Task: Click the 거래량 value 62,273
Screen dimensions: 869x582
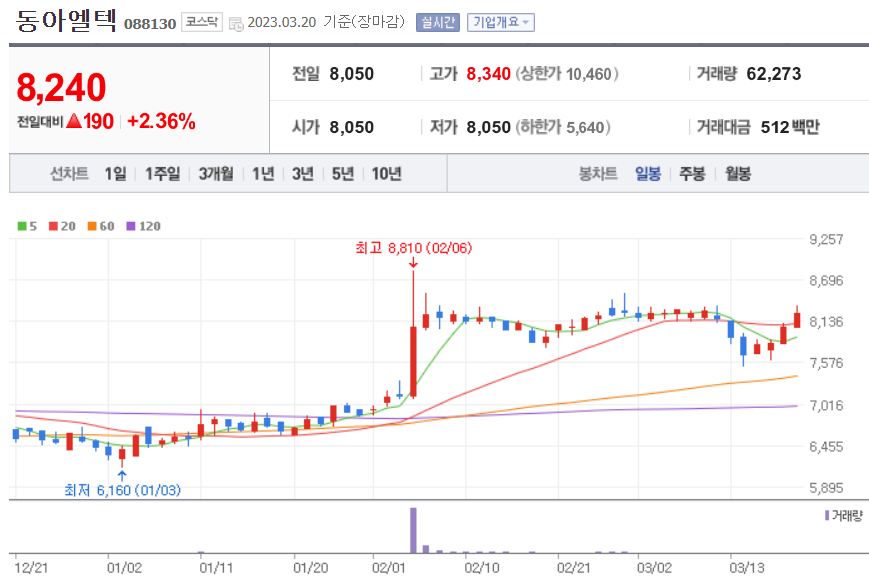Action: [774, 74]
